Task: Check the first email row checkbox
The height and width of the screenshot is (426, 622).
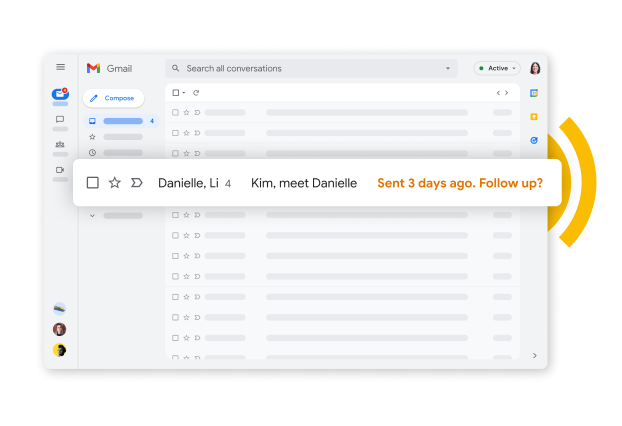Action: click(175, 113)
